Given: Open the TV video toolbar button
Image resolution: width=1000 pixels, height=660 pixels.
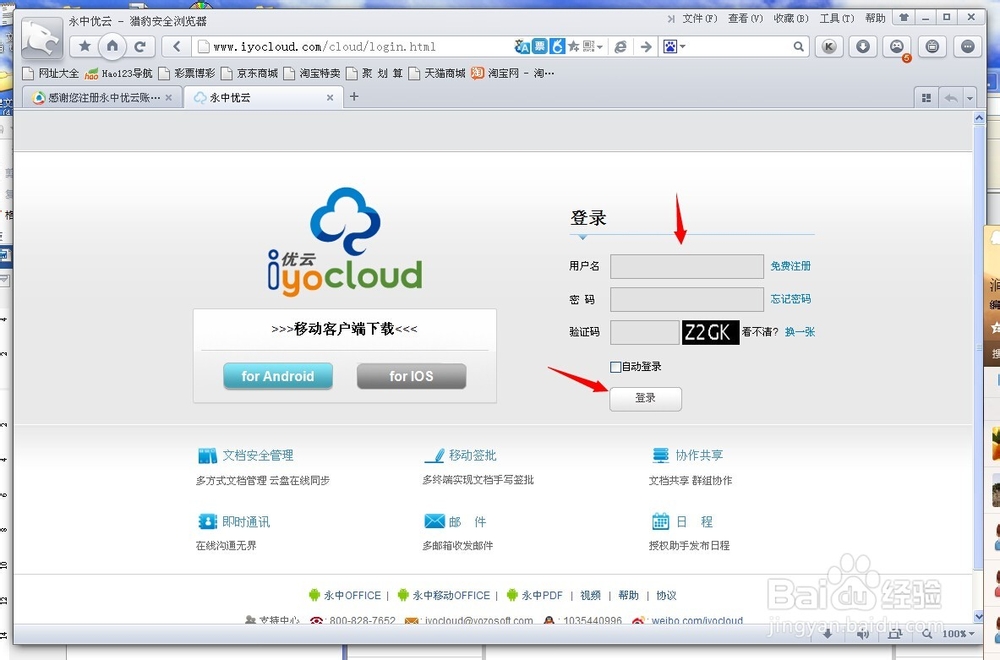Looking at the screenshot, I should pos(932,46).
